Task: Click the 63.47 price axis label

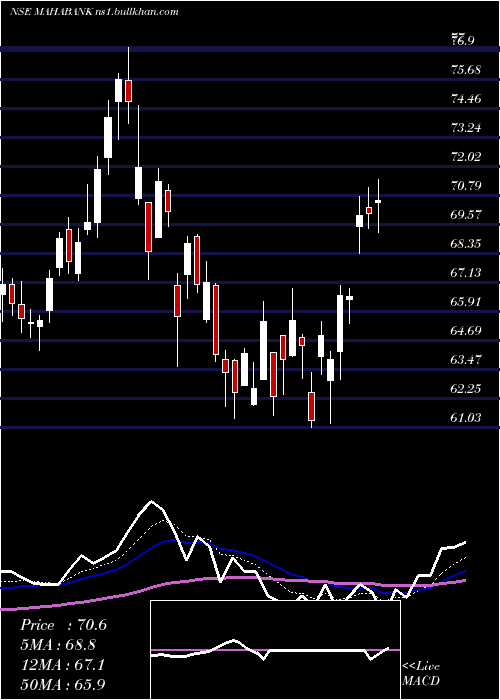Action: (466, 359)
